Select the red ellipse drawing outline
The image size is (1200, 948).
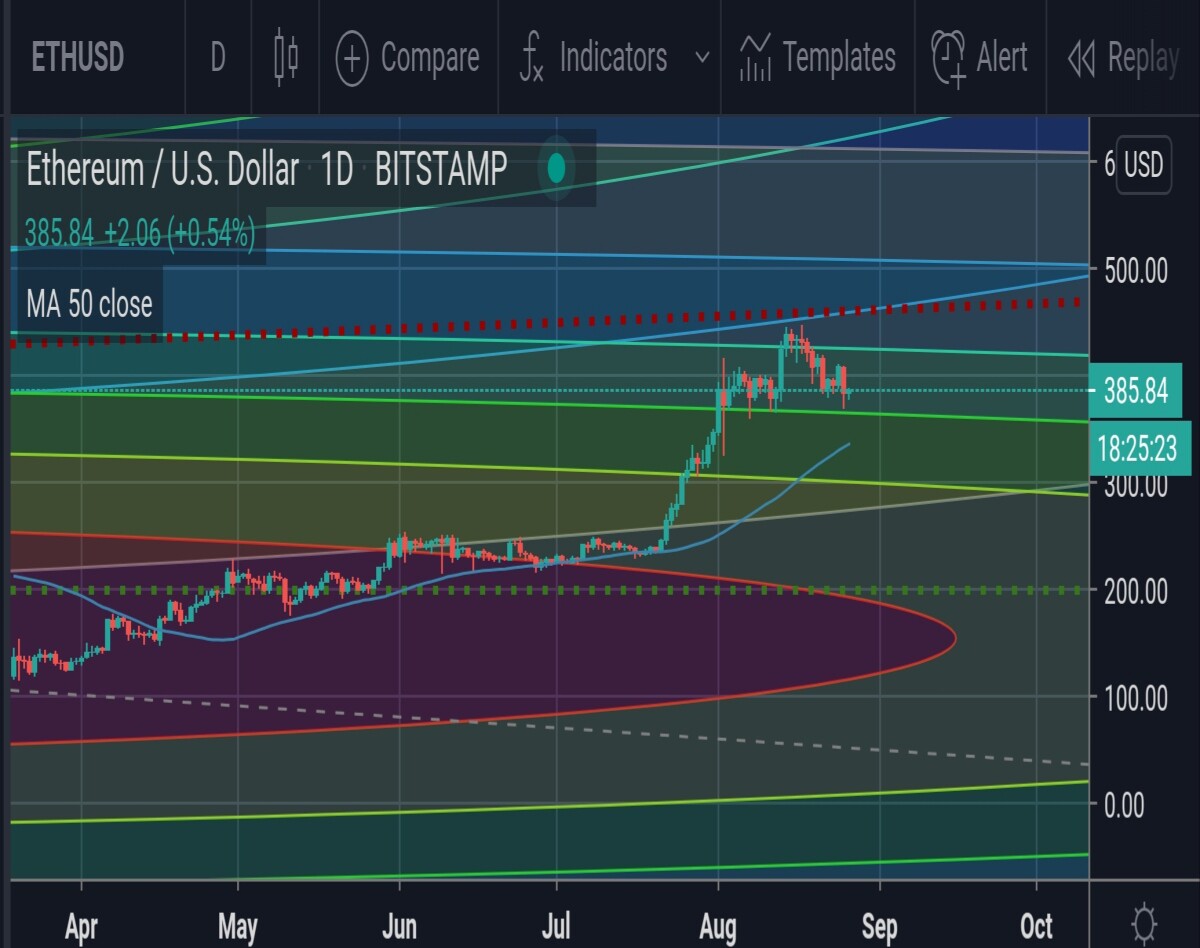[956, 638]
